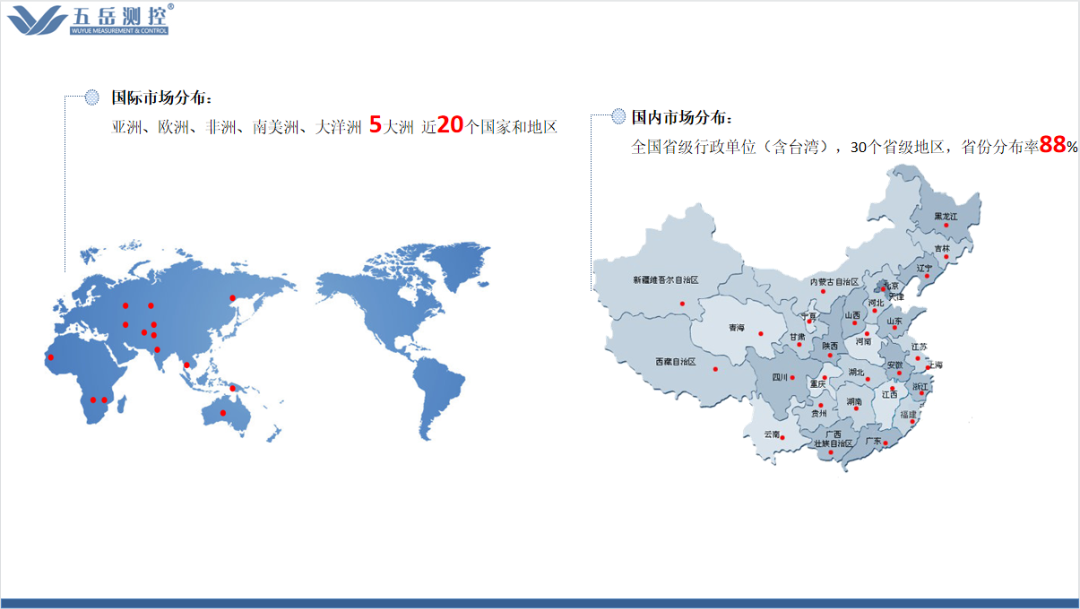Viewport: 1080px width, 609px height.
Task: Select the red marker in 黑龙江 province
Action: point(946,225)
